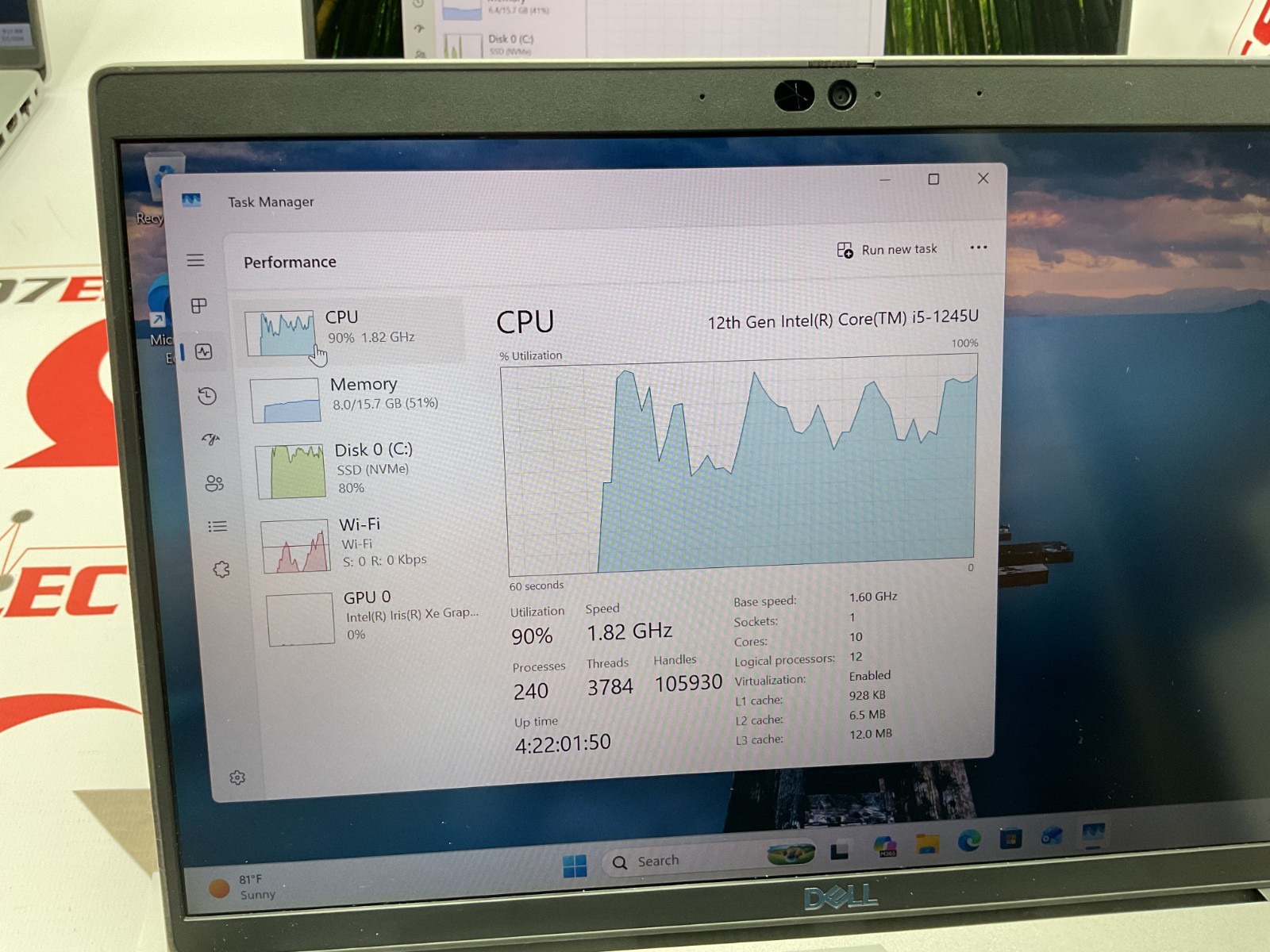This screenshot has height=952, width=1270.
Task: Click the Virtualization Enabled value
Action: click(870, 676)
